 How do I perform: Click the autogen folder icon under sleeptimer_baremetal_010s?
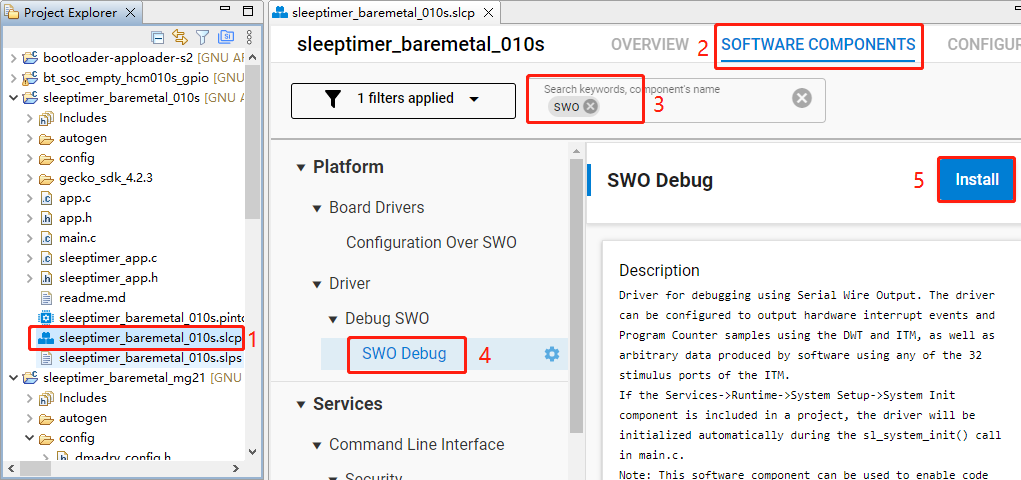[46, 138]
